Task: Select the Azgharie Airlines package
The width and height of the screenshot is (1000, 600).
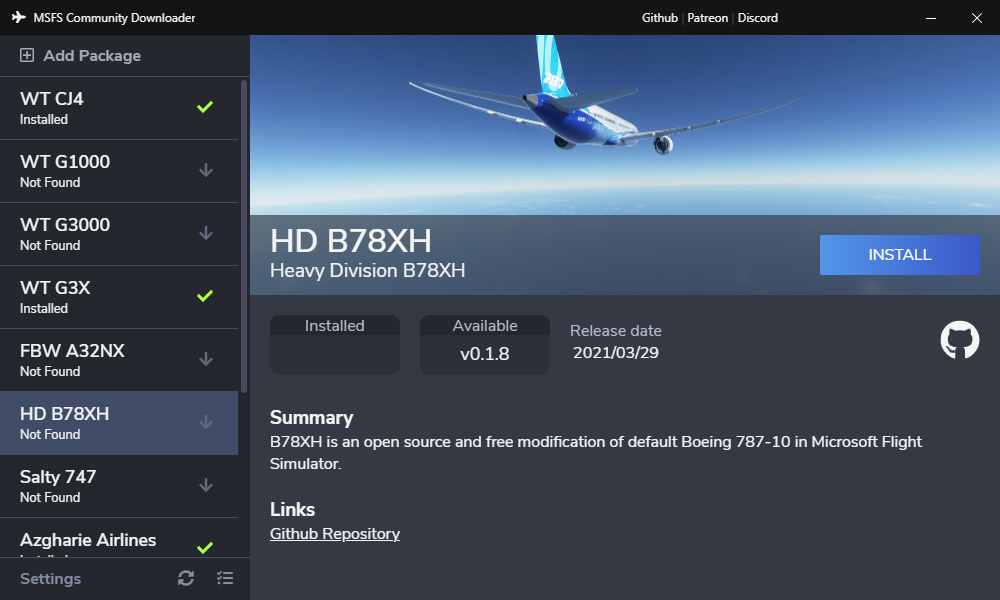Action: click(x=119, y=538)
